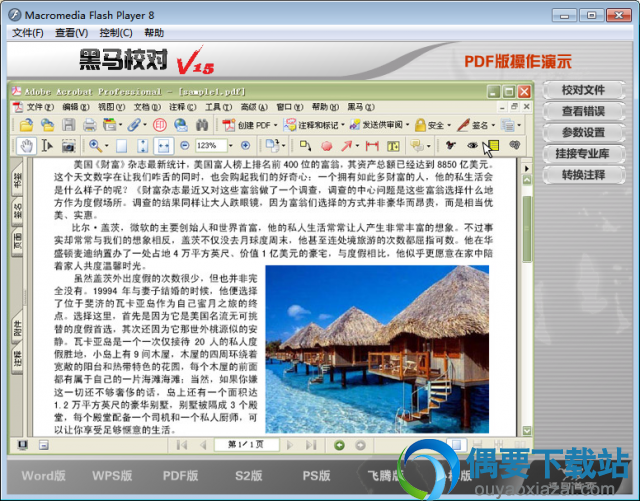Switch to the PDF版 demo tab

180,476
